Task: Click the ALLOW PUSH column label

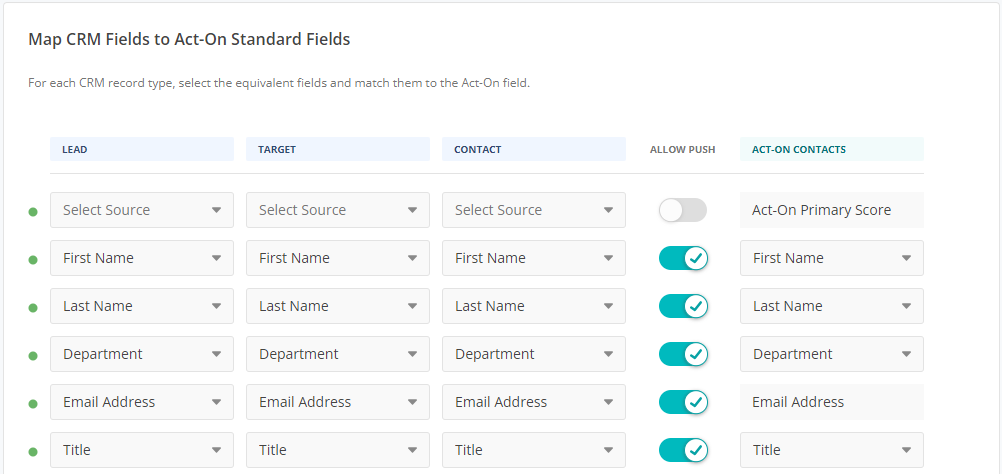Action: pyautogui.click(x=682, y=149)
